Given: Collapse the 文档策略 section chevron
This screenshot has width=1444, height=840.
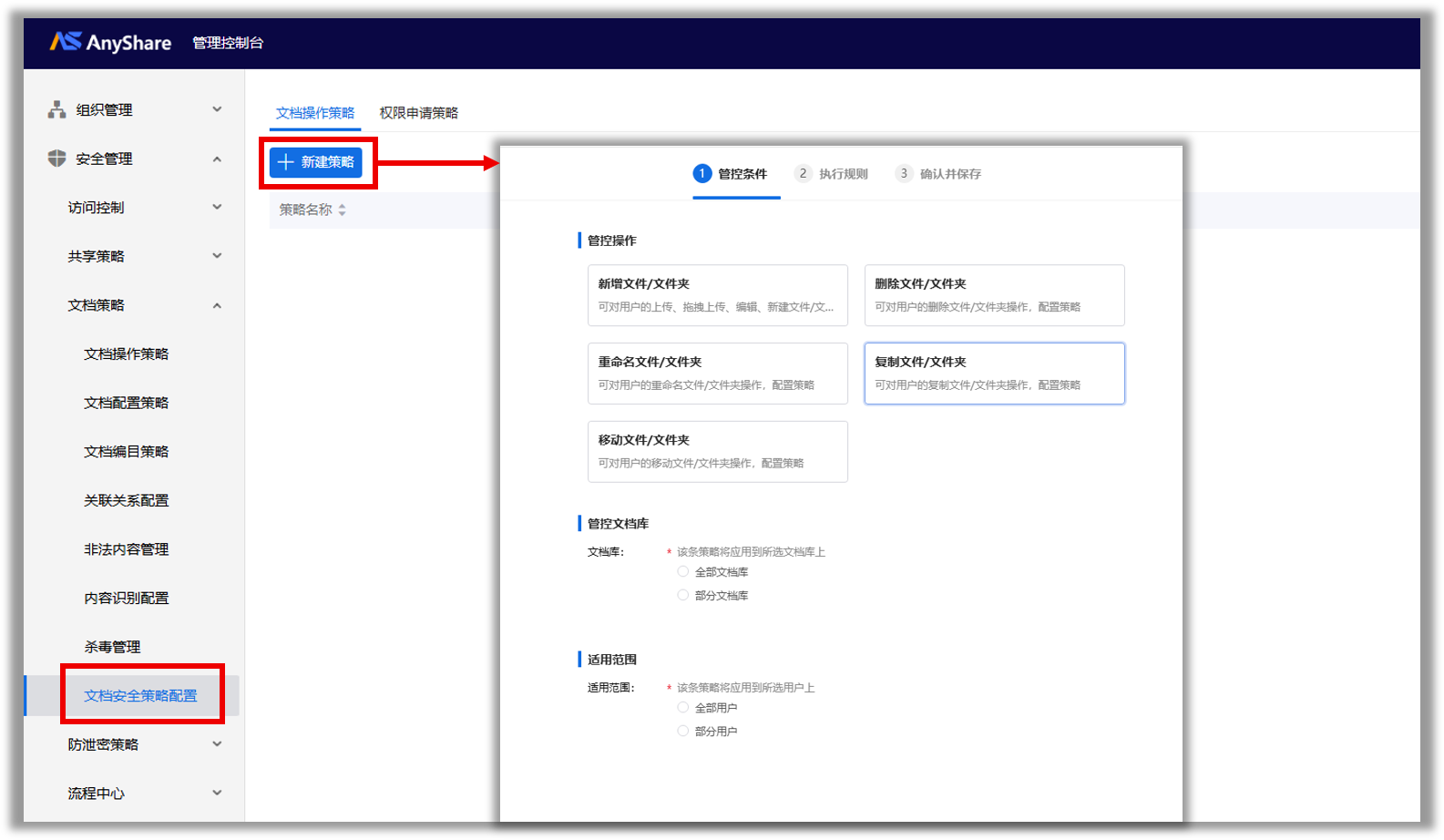Looking at the screenshot, I should 217,305.
